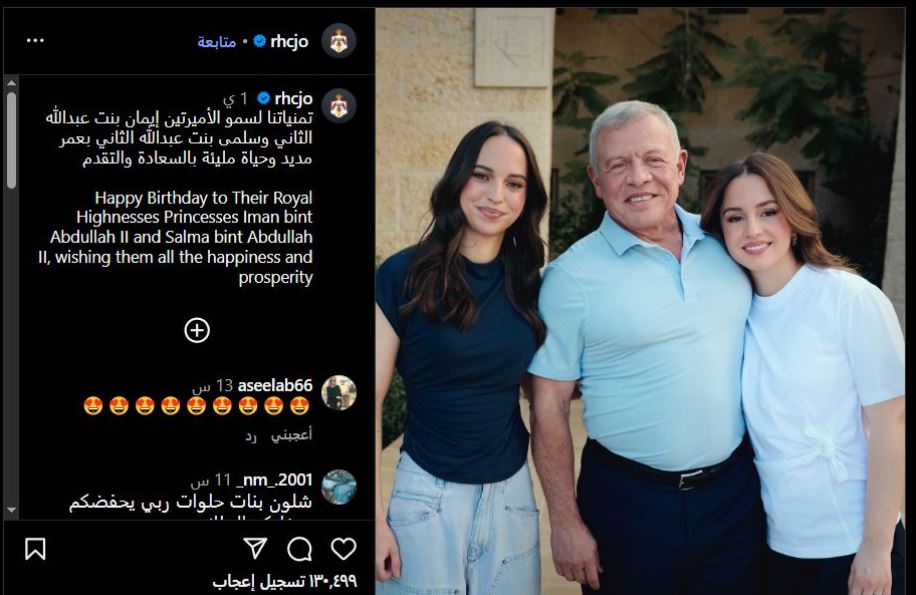Click أعجبني under the aseelab66 comment
Viewport: 916px width, 595px height.
(292, 435)
